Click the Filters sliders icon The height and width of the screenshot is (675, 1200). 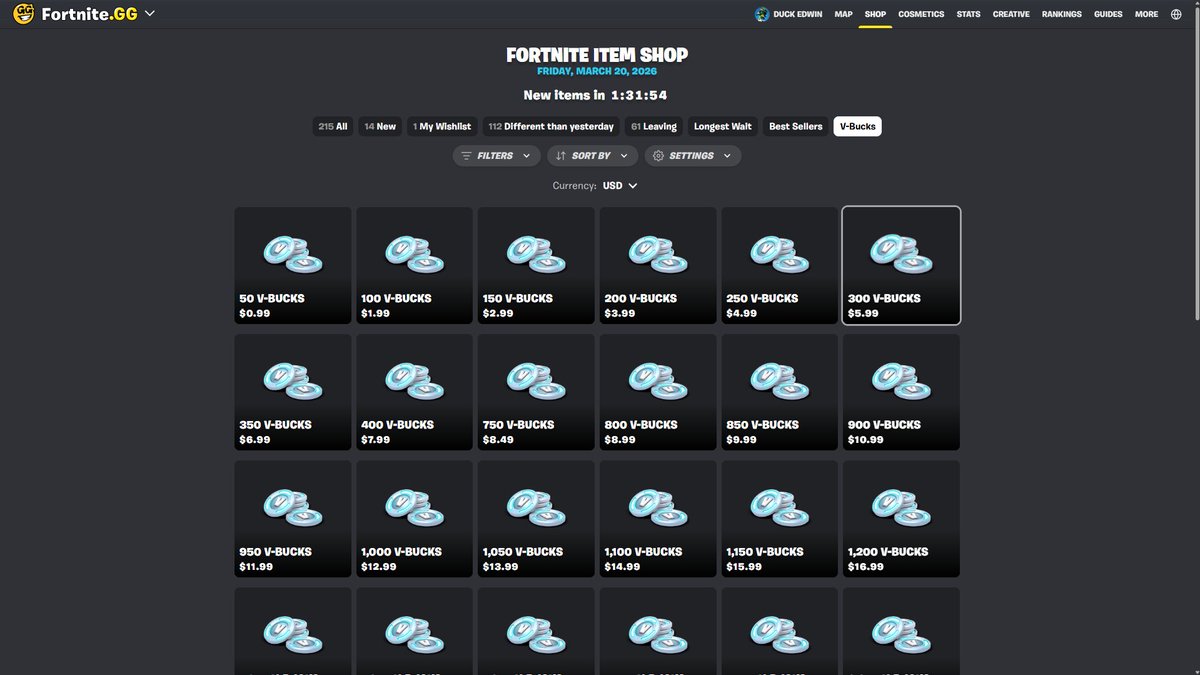(x=467, y=156)
